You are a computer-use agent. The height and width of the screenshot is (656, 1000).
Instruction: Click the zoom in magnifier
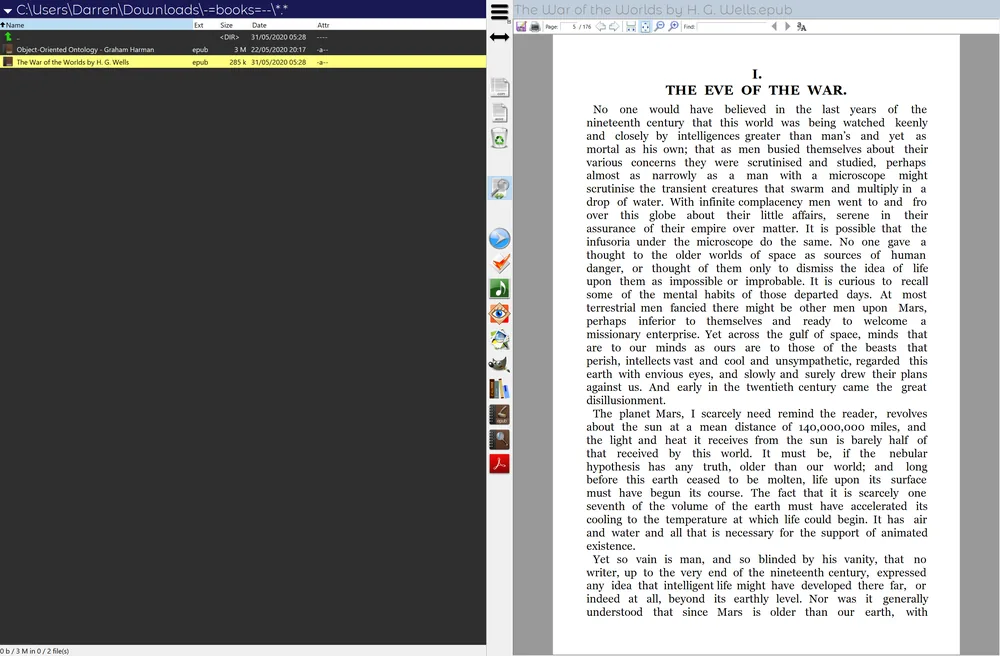pos(673,27)
